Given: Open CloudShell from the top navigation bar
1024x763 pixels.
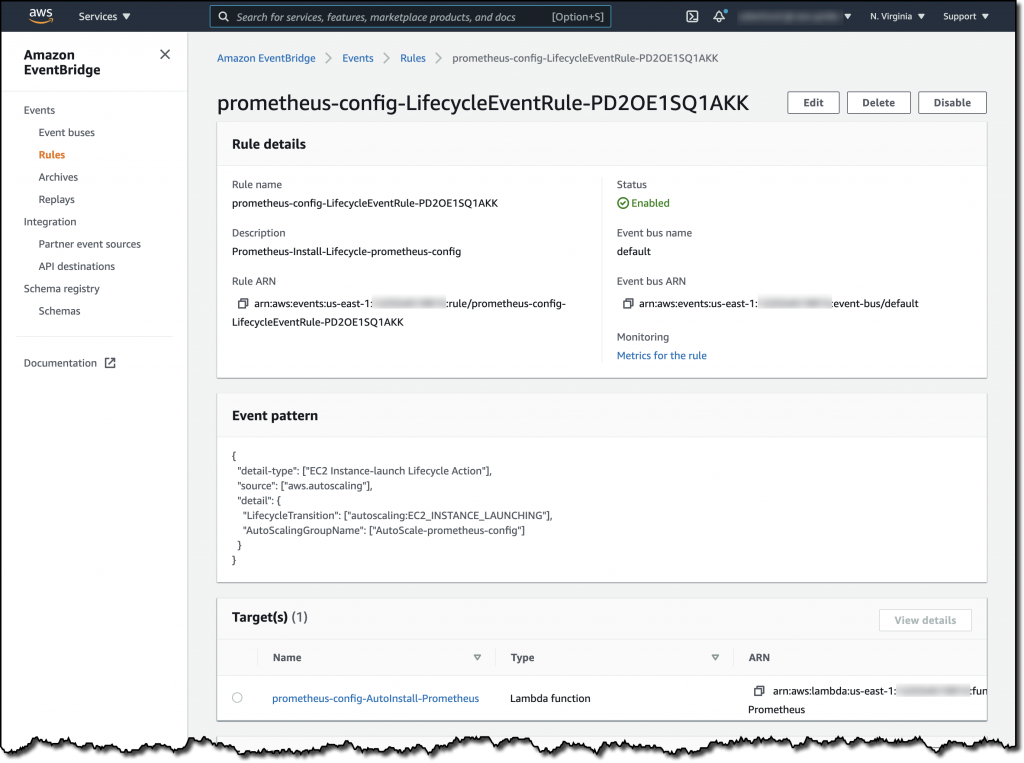Looking at the screenshot, I should click(x=692, y=16).
